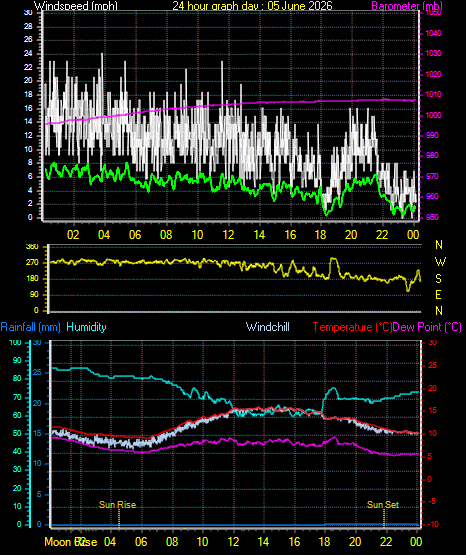Image resolution: width=466 pixels, height=555 pixels.
Task: Click the topmost "N" compass letter
Action: tap(439, 245)
